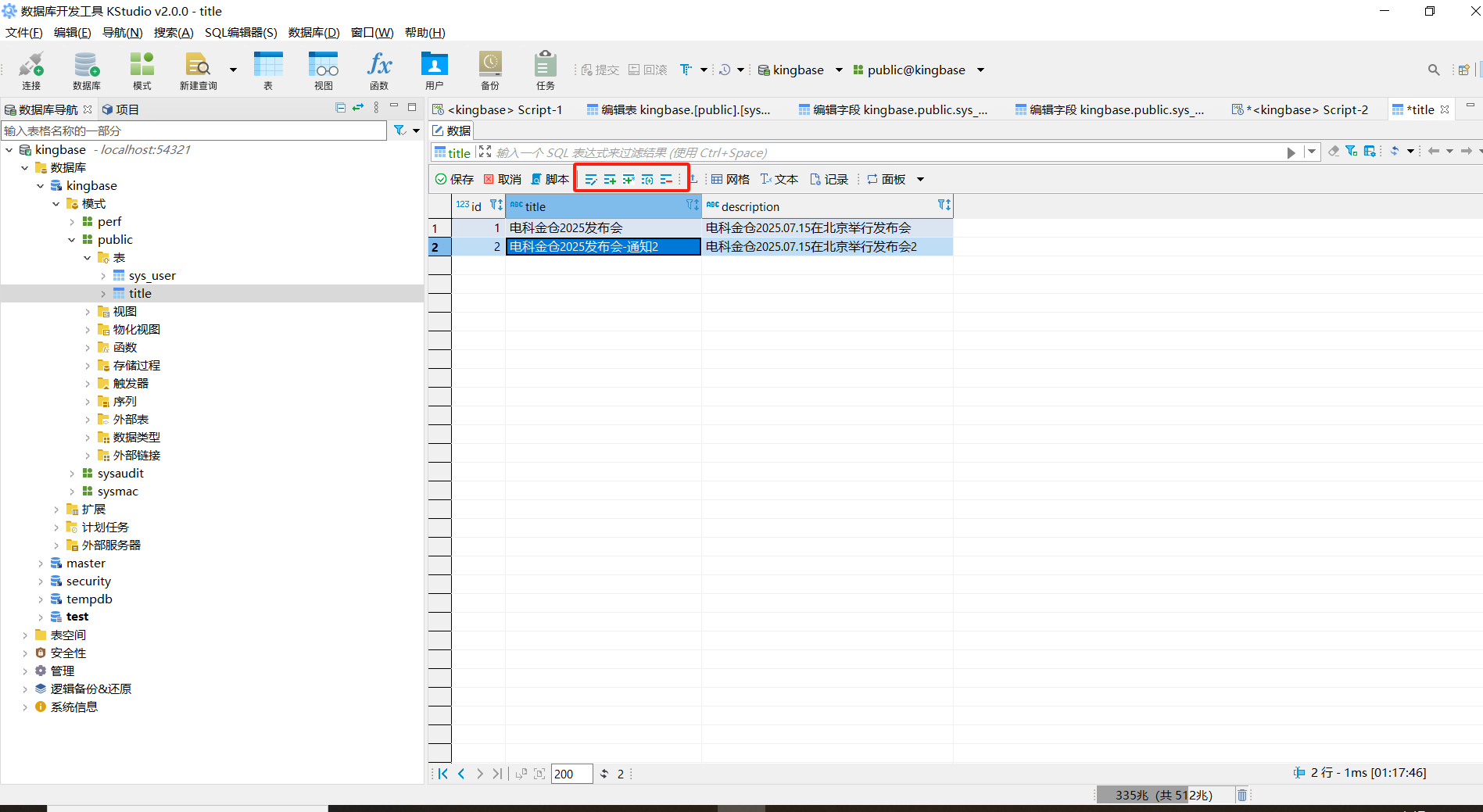Switch to 网格 grid view mode

[730, 180]
